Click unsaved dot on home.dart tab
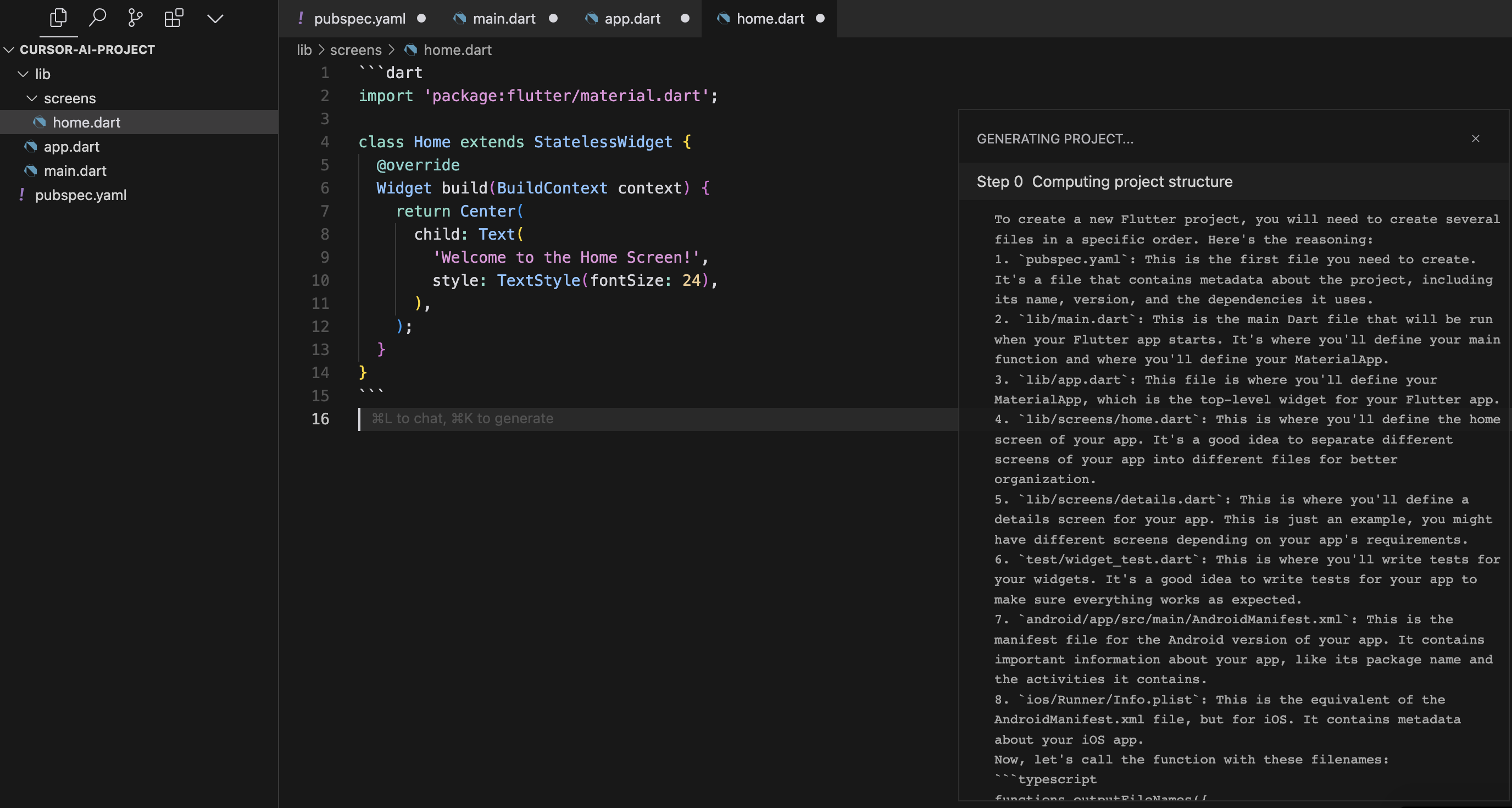 tap(820, 18)
